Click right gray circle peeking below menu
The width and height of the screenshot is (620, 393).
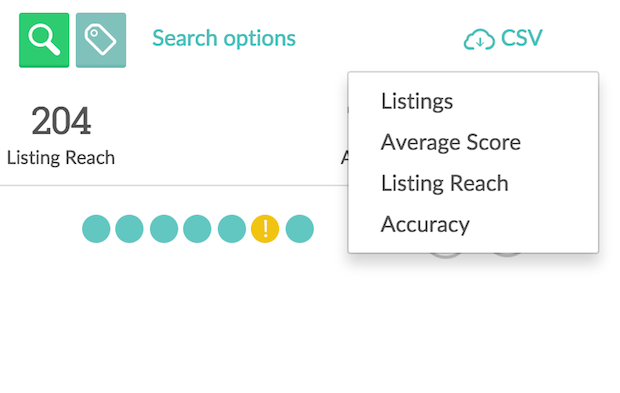point(507,255)
